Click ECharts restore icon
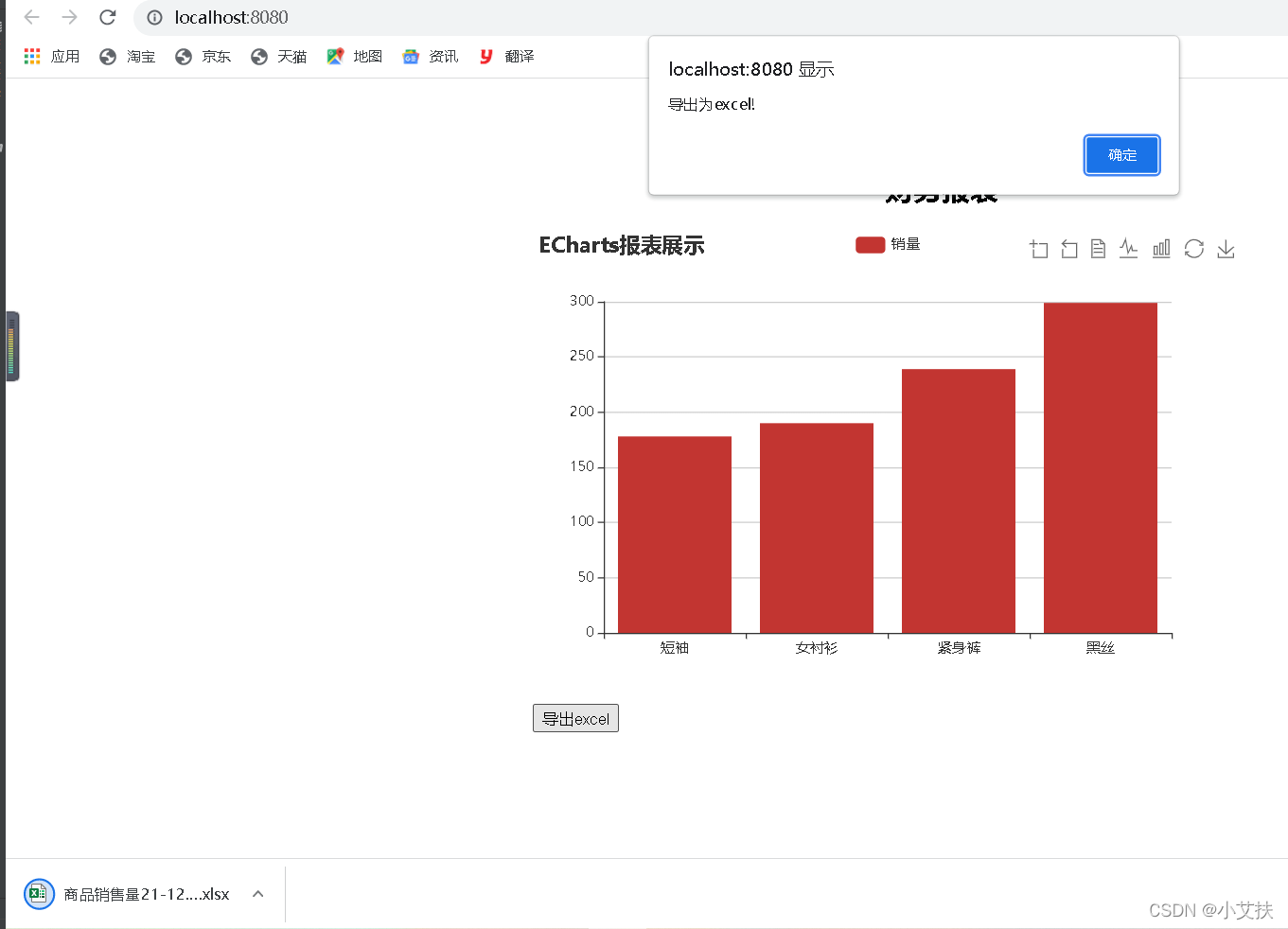This screenshot has height=929, width=1288. pos(1194,249)
